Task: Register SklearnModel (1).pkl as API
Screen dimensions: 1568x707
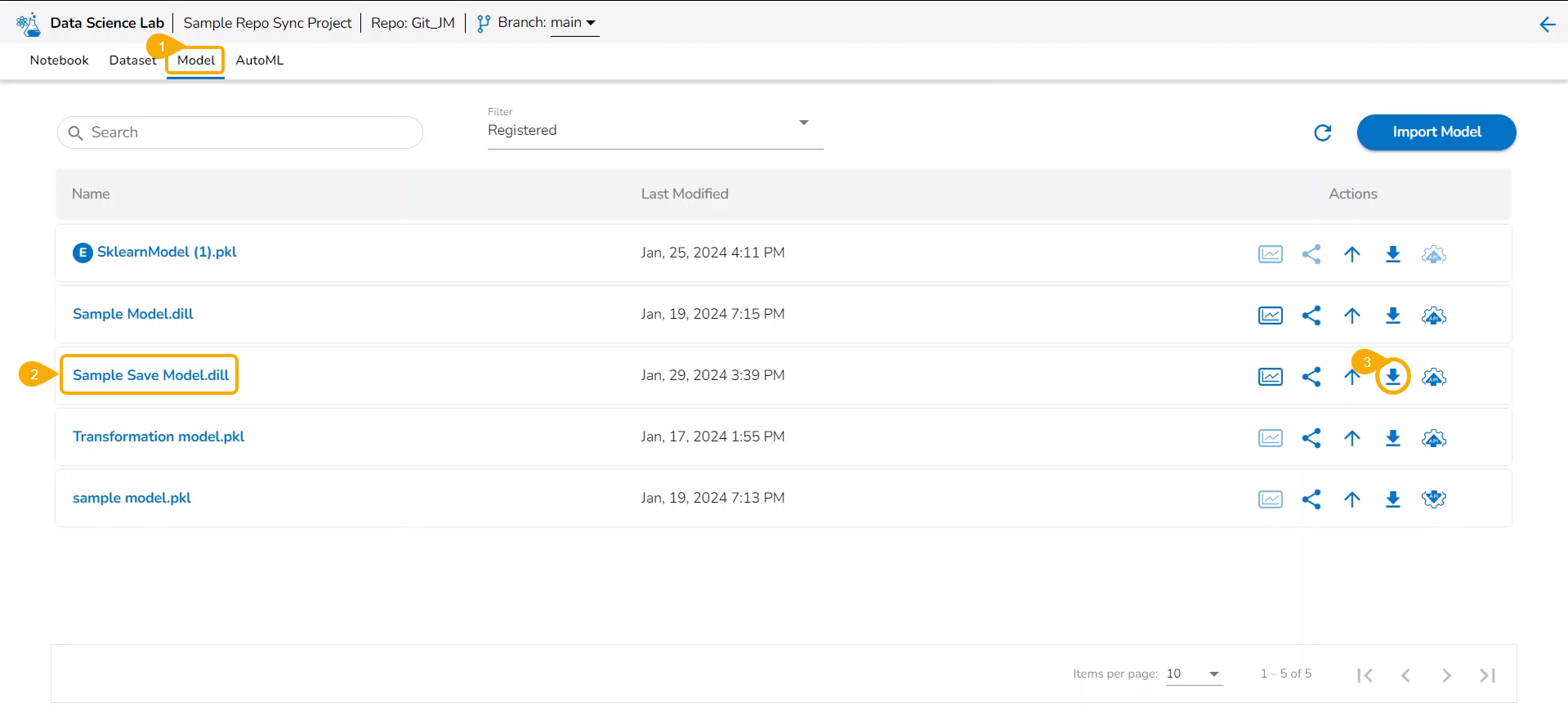Action: (x=1433, y=254)
